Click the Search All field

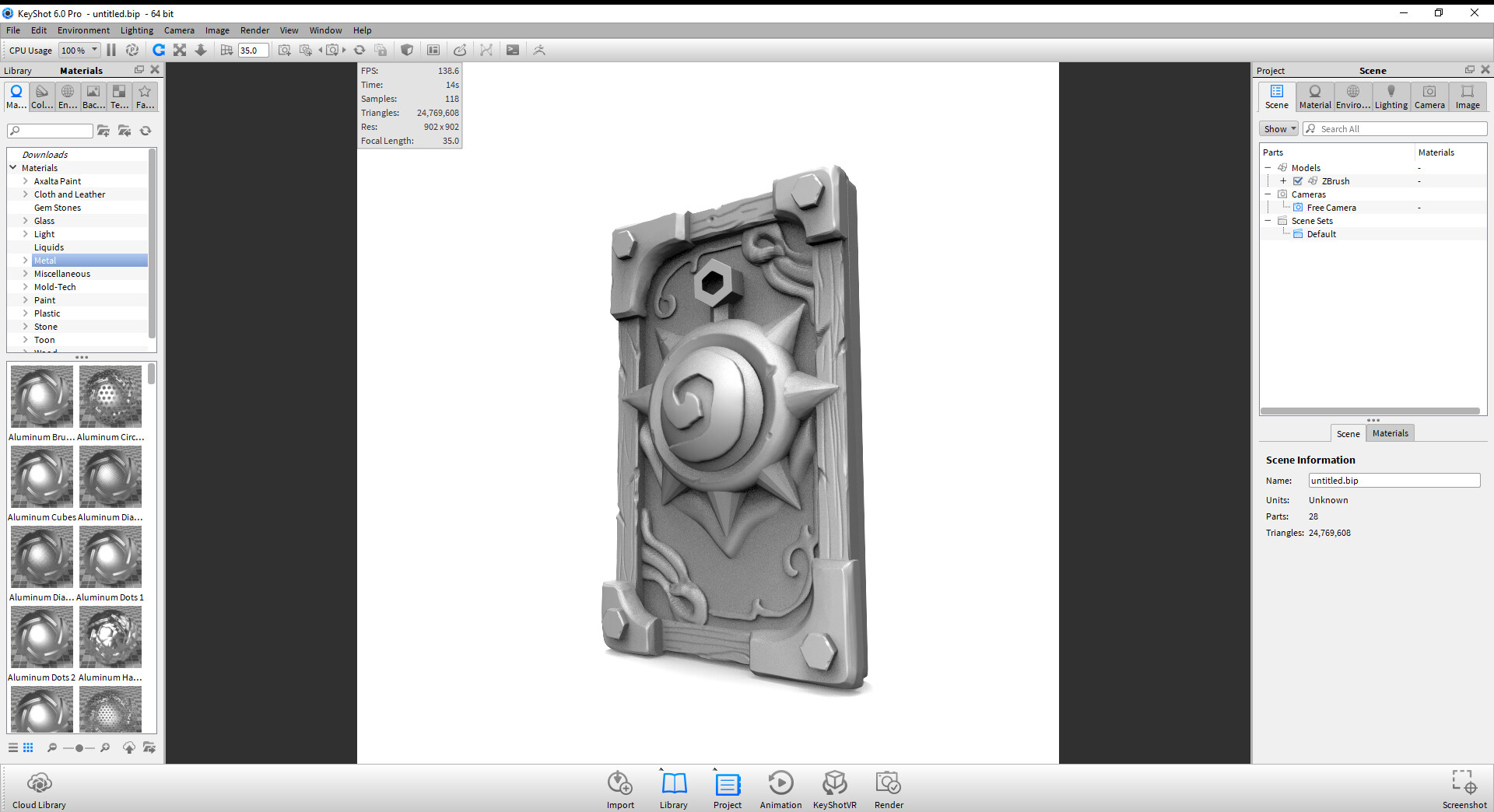1395,129
